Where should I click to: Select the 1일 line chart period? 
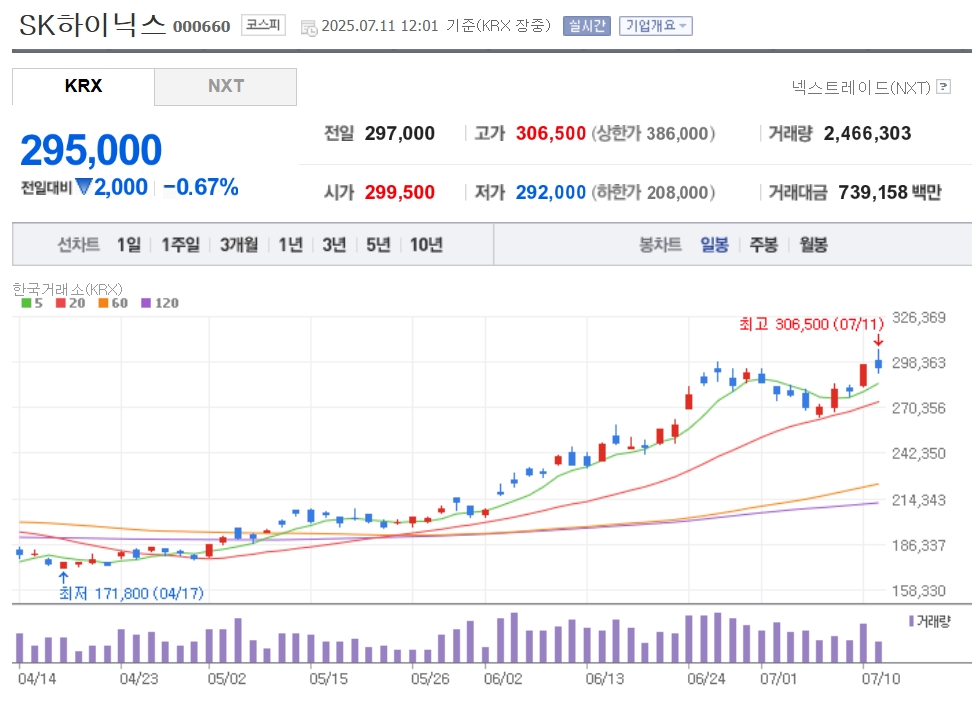pyautogui.click(x=129, y=244)
